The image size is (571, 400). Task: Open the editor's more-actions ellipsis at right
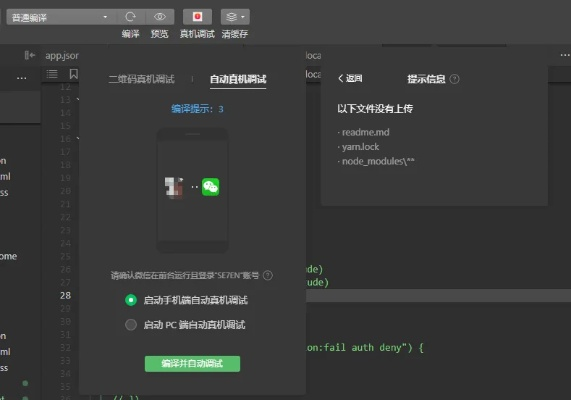(565, 55)
